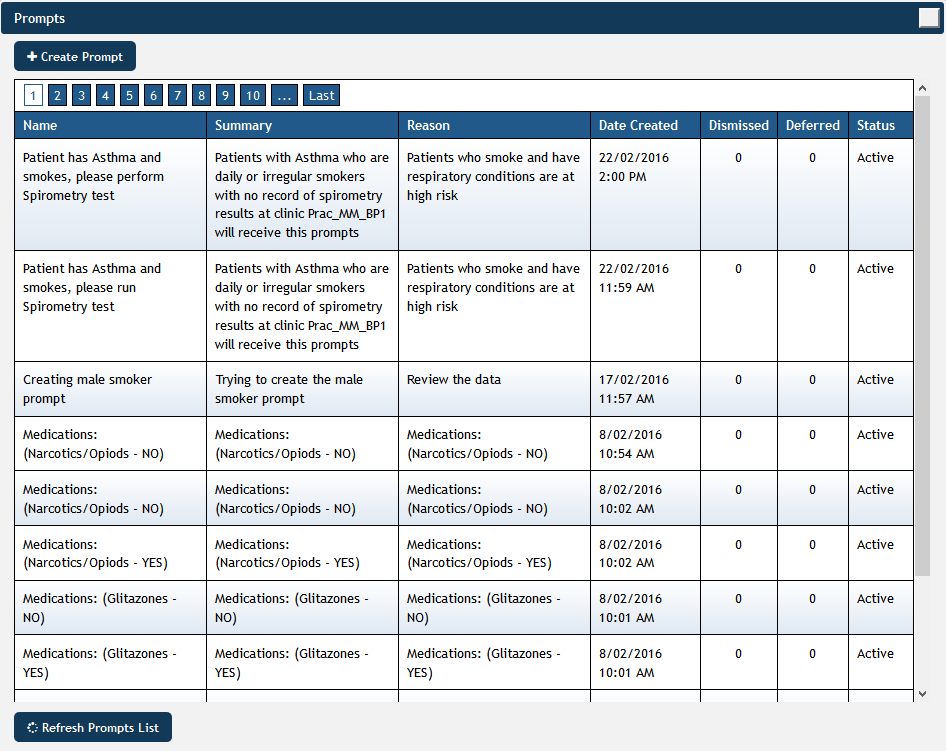Screen dimensions: 946x751
Task: Click Reason cell 'Medications: (Narcotics/Opiods - YES)'
Action: pos(494,553)
